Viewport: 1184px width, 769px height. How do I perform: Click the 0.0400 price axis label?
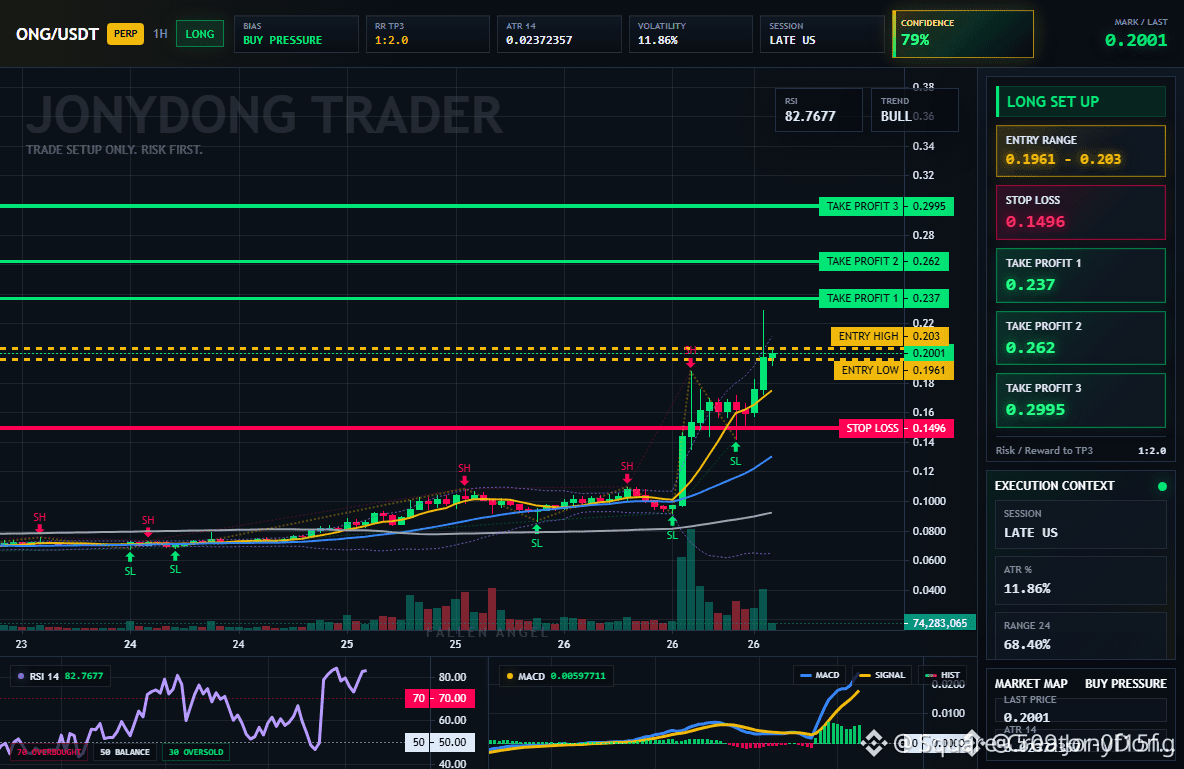(x=929, y=590)
